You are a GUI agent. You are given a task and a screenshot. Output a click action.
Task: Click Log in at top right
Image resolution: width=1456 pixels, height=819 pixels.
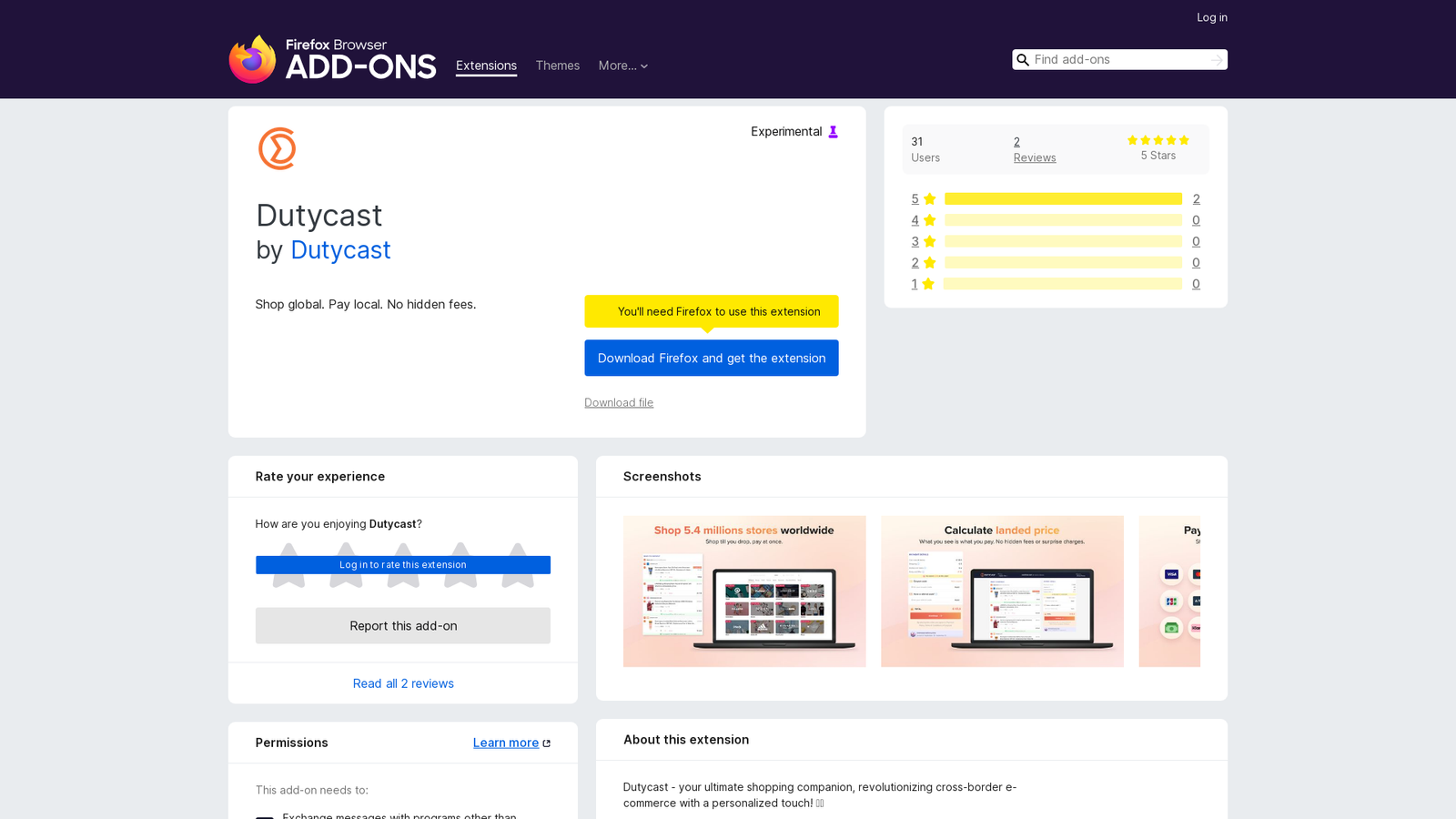(1212, 17)
